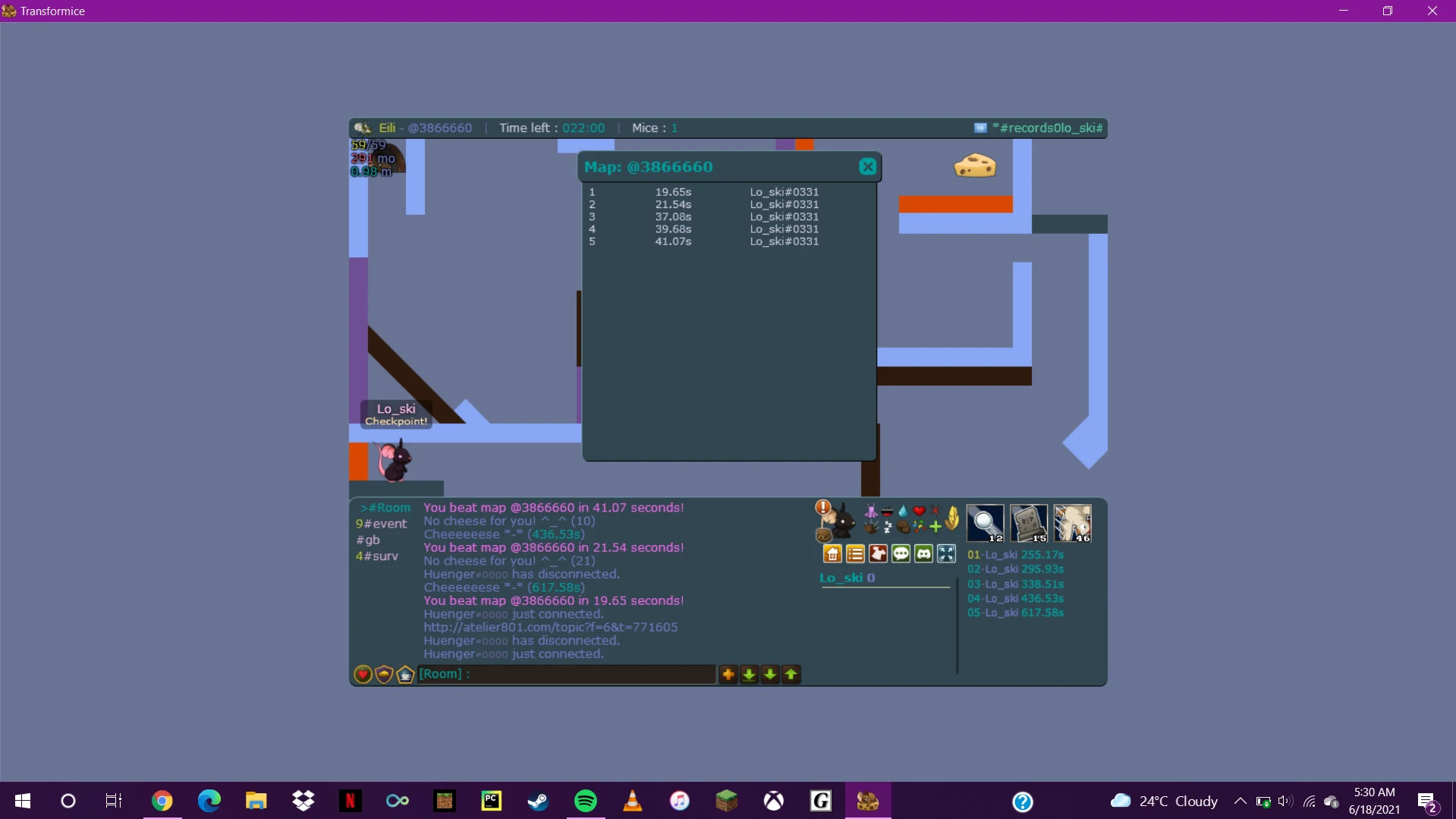Screen dimensions: 1456x819
Task: Open the taskbar notification center
Action: pos(1427,801)
